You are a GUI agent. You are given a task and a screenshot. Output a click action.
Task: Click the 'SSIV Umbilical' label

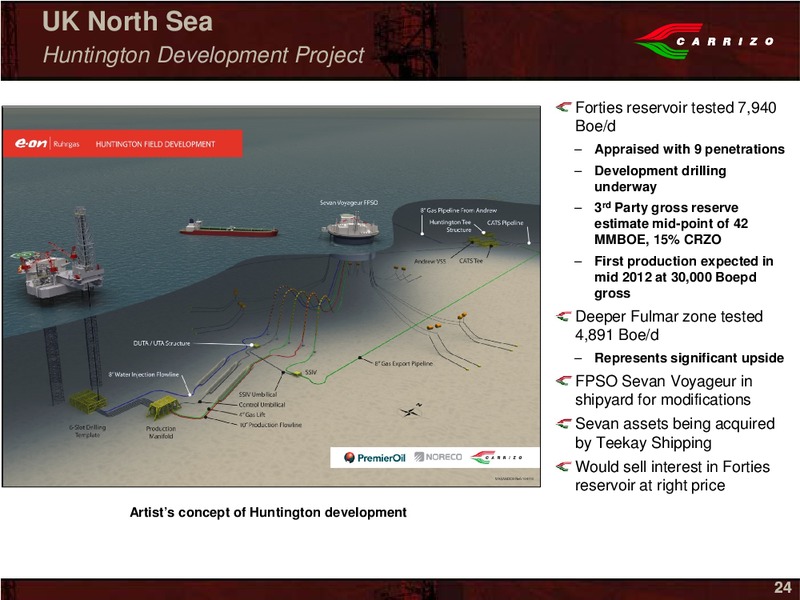pyautogui.click(x=258, y=394)
